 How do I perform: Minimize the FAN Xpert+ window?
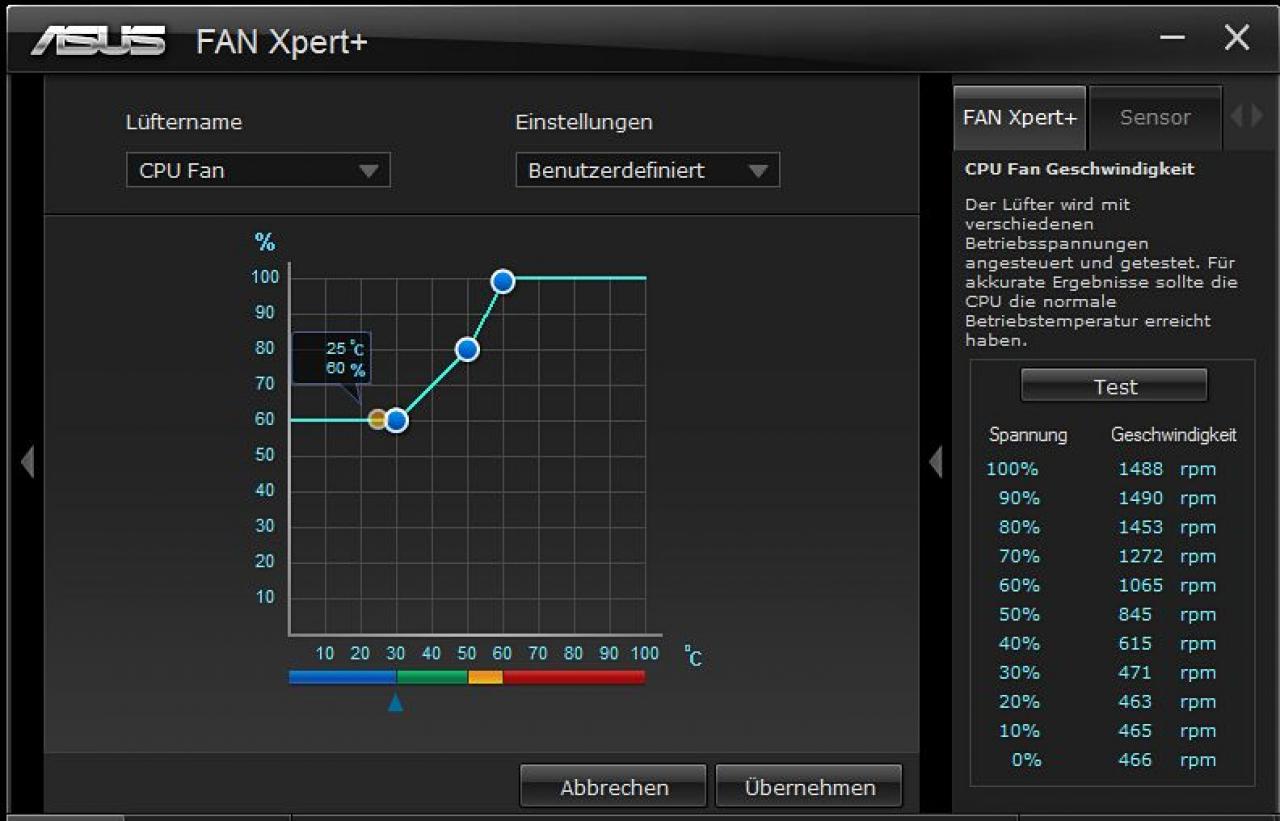coord(1173,38)
